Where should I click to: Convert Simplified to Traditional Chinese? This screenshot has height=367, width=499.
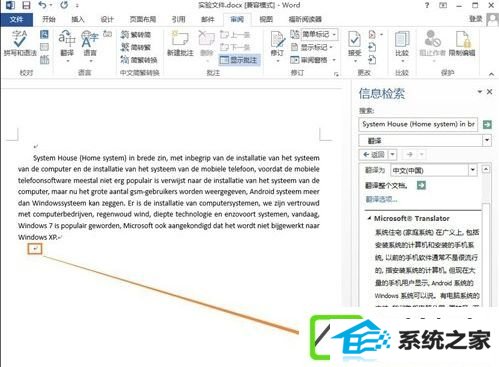point(136,47)
